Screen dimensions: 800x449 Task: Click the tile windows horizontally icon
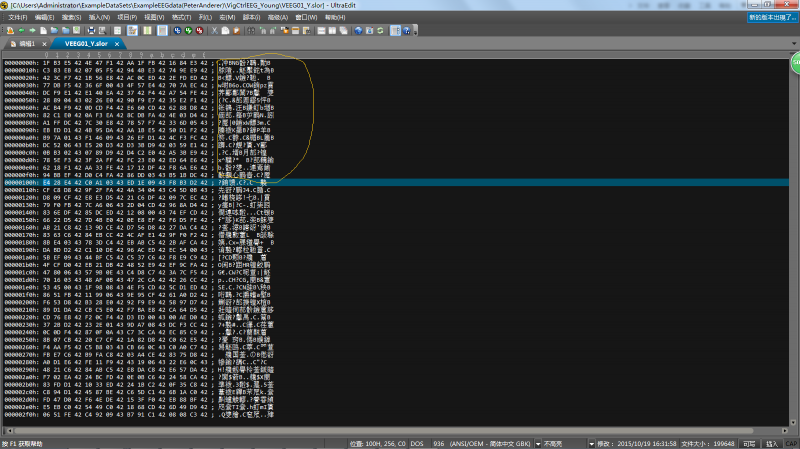(x=321, y=31)
